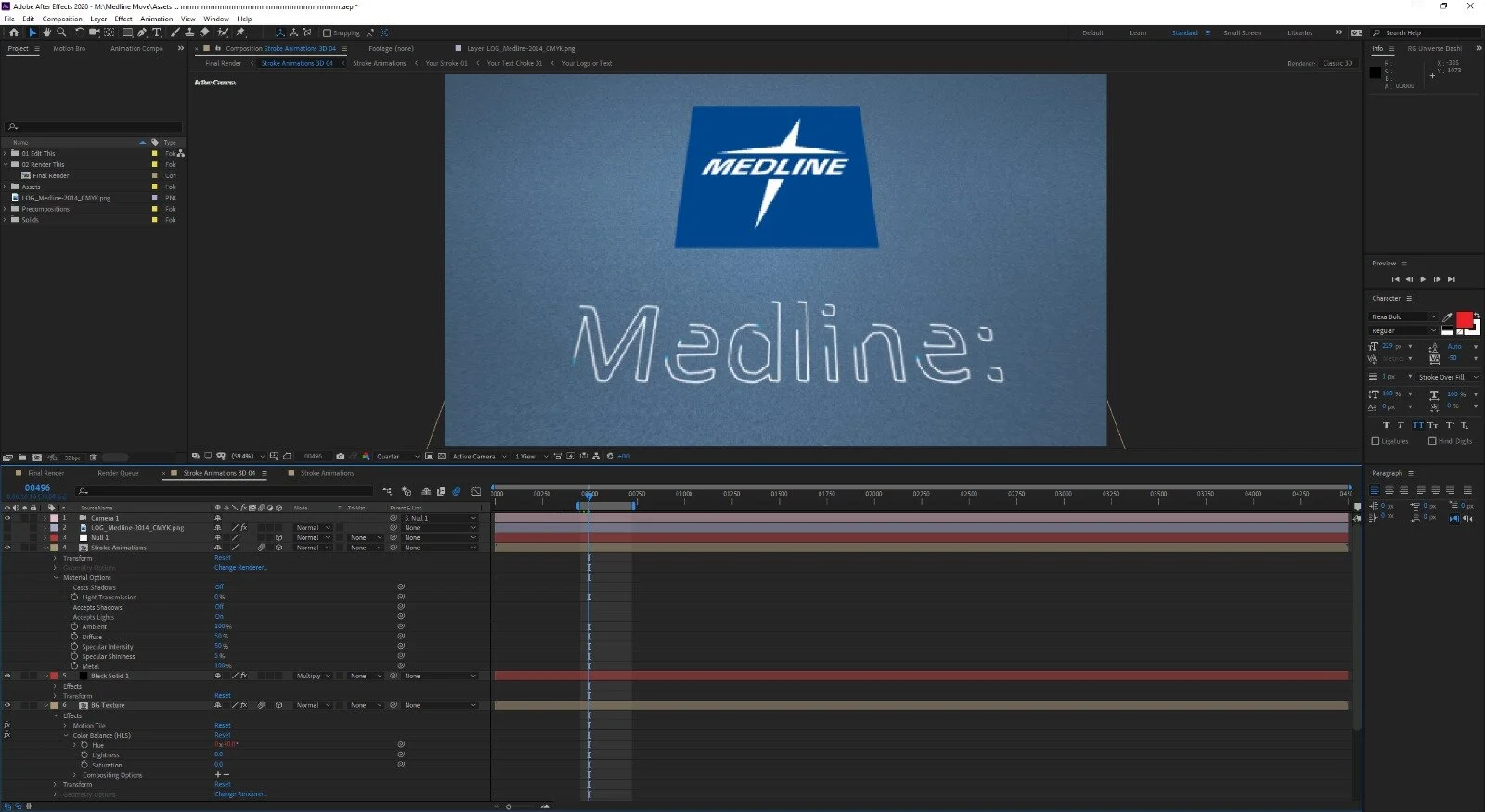
Task: Click the Faux Italic T button
Action: [1401, 425]
